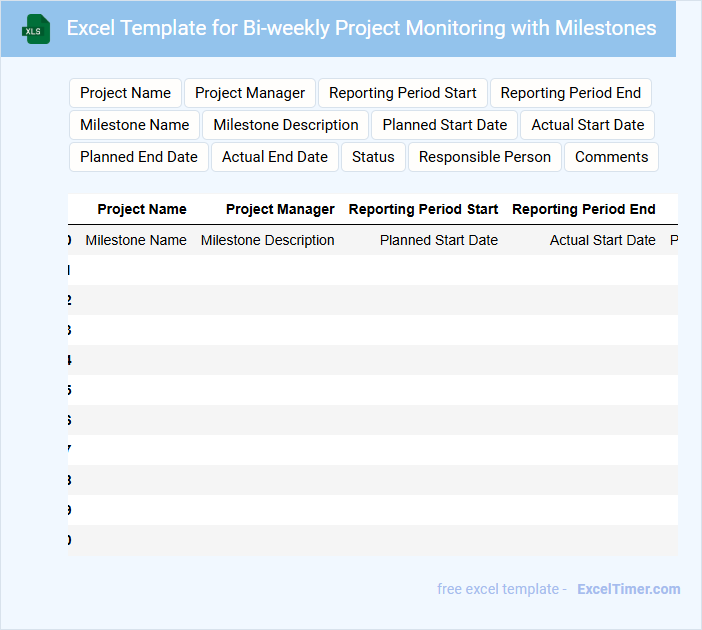Choose the Milestone Description tag

click(286, 125)
